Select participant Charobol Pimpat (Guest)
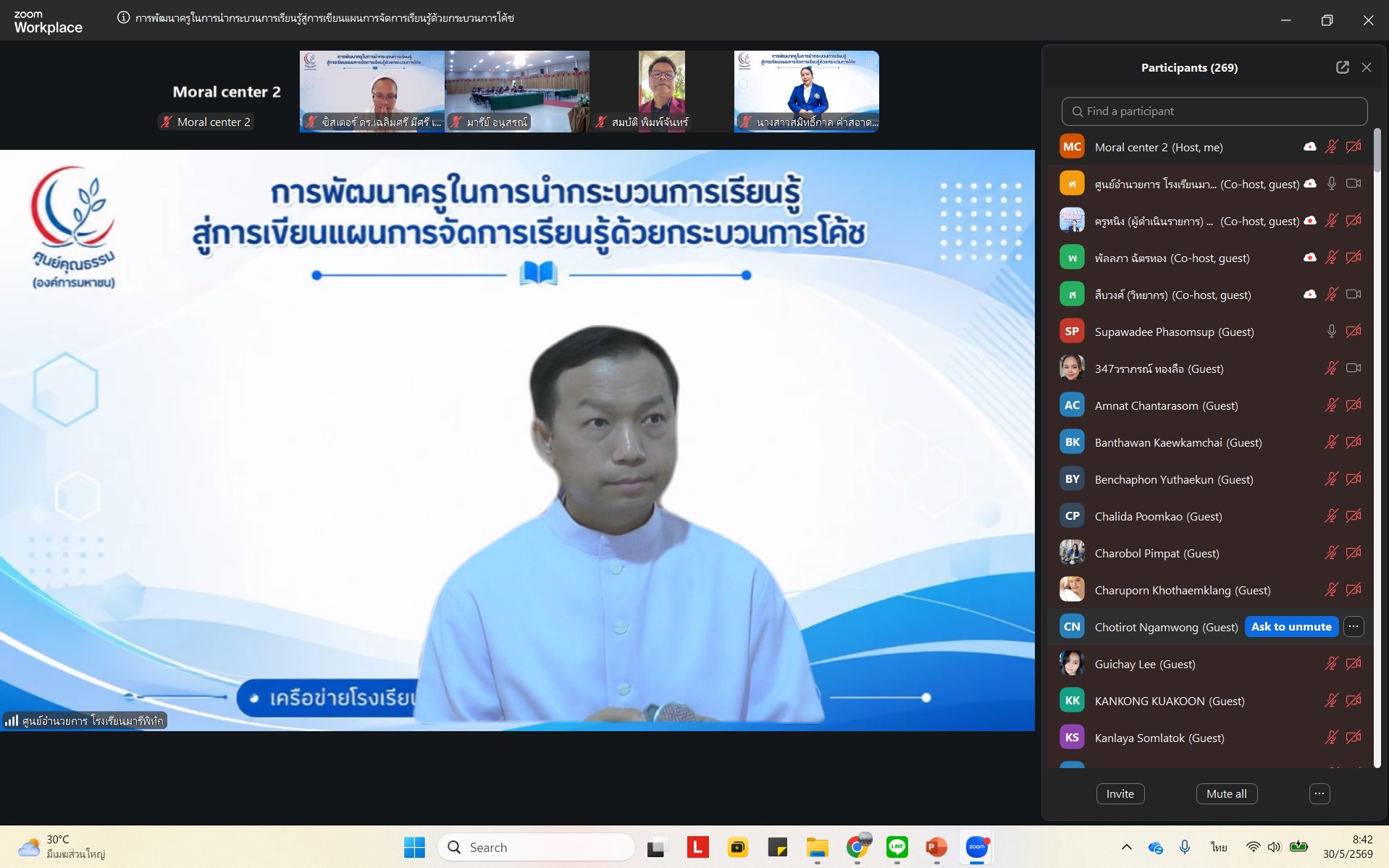The width and height of the screenshot is (1389, 868). (1211, 553)
